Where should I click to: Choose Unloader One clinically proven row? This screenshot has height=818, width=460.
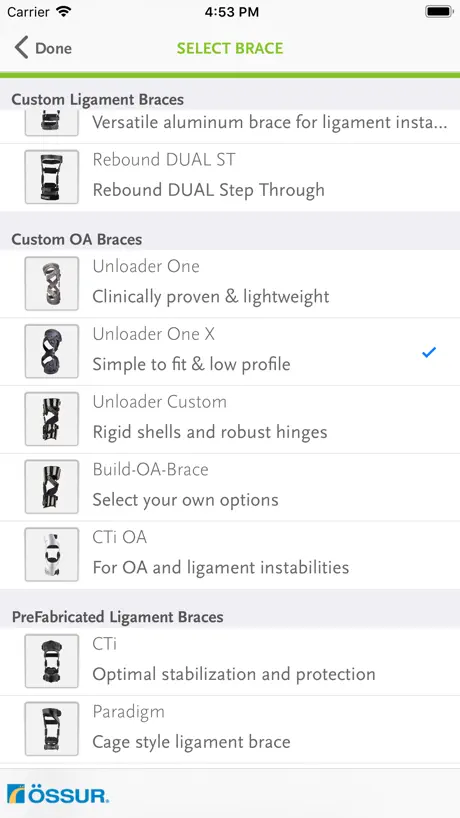click(230, 284)
